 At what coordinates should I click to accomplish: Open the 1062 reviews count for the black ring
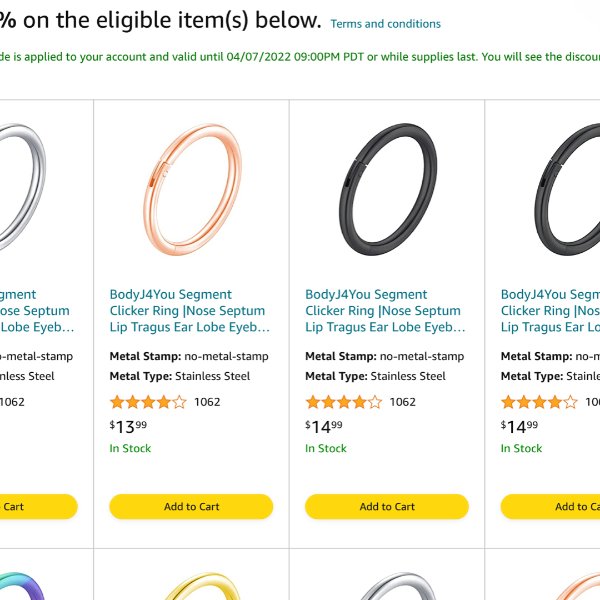[403, 402]
